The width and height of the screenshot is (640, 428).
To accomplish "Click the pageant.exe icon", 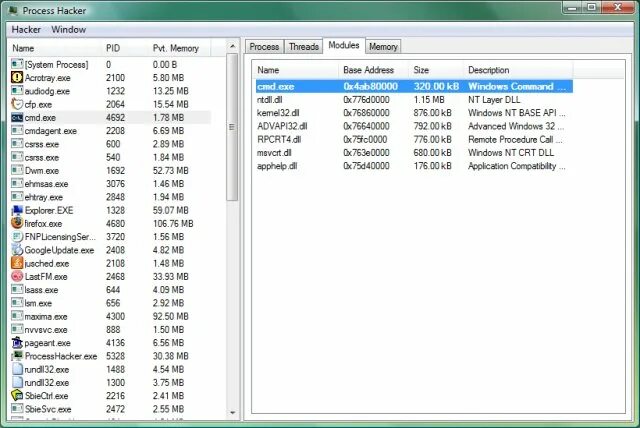I will point(17,342).
